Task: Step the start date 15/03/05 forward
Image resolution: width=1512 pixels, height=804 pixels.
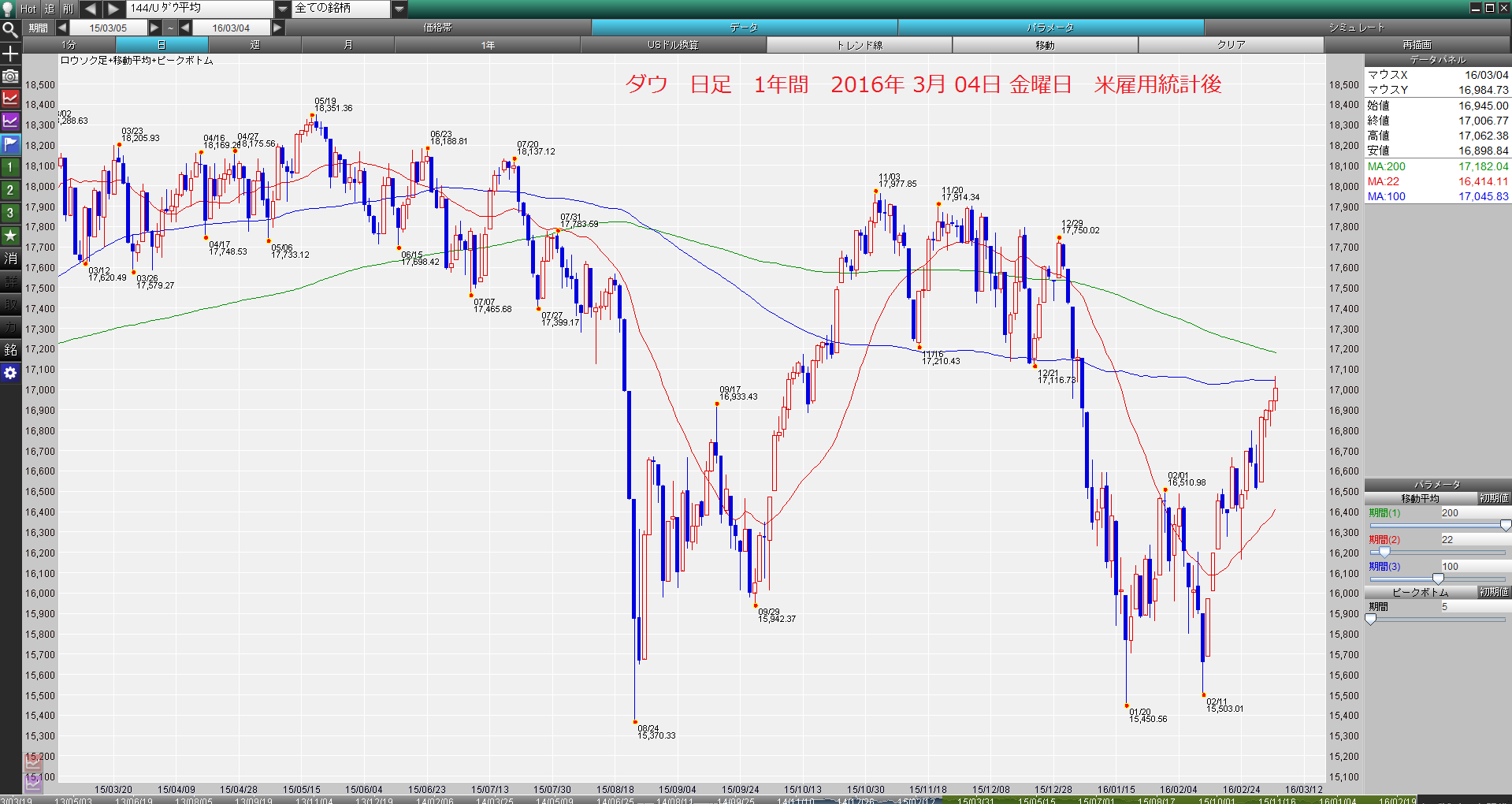Action: click(154, 28)
